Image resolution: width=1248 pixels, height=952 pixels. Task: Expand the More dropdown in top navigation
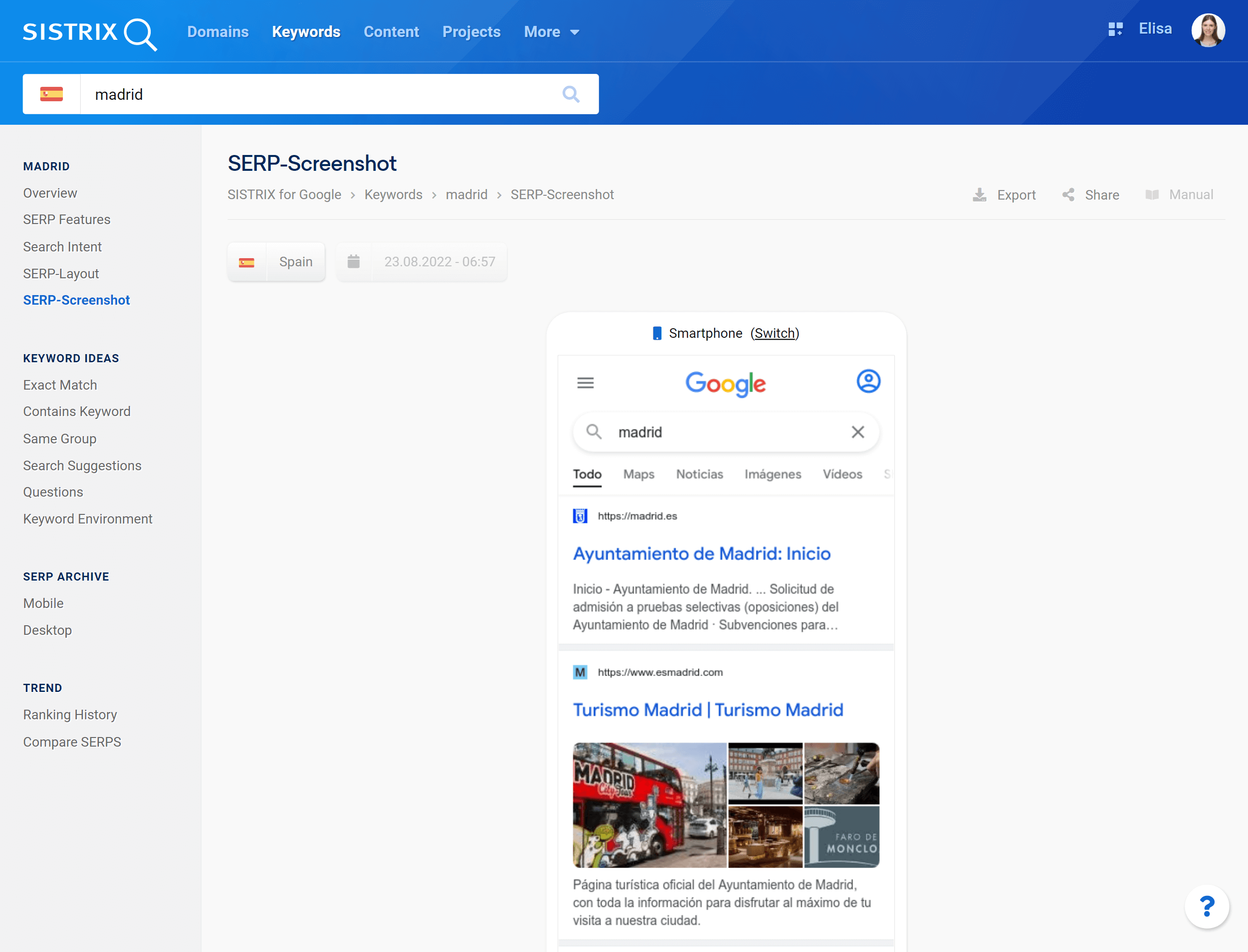pyautogui.click(x=552, y=32)
